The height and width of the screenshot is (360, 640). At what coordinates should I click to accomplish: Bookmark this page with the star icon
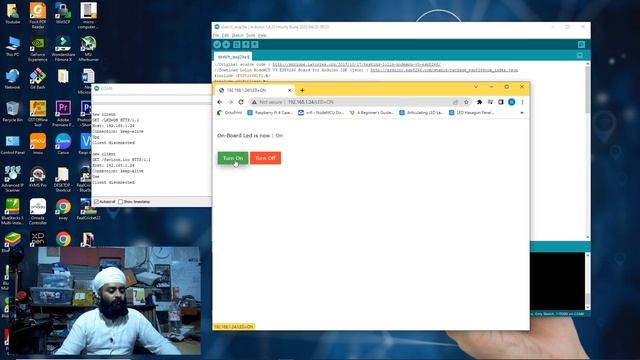[x=466, y=102]
